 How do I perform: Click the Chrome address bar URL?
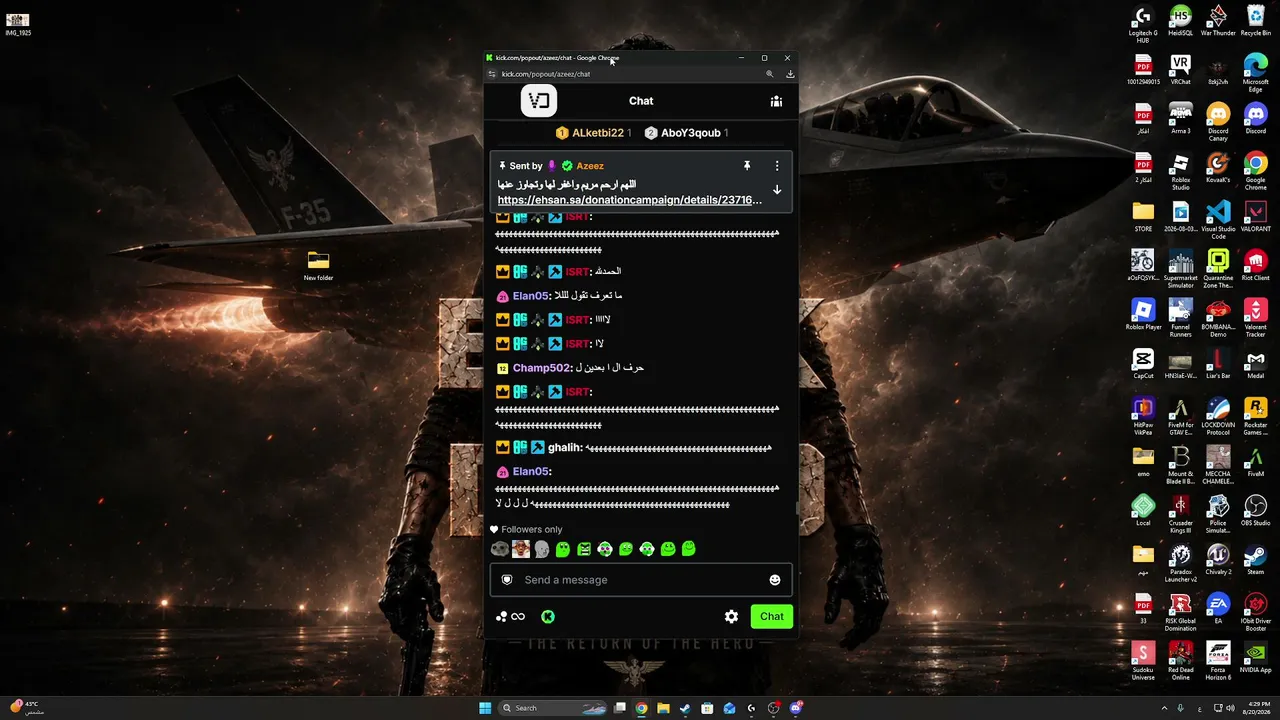546,74
